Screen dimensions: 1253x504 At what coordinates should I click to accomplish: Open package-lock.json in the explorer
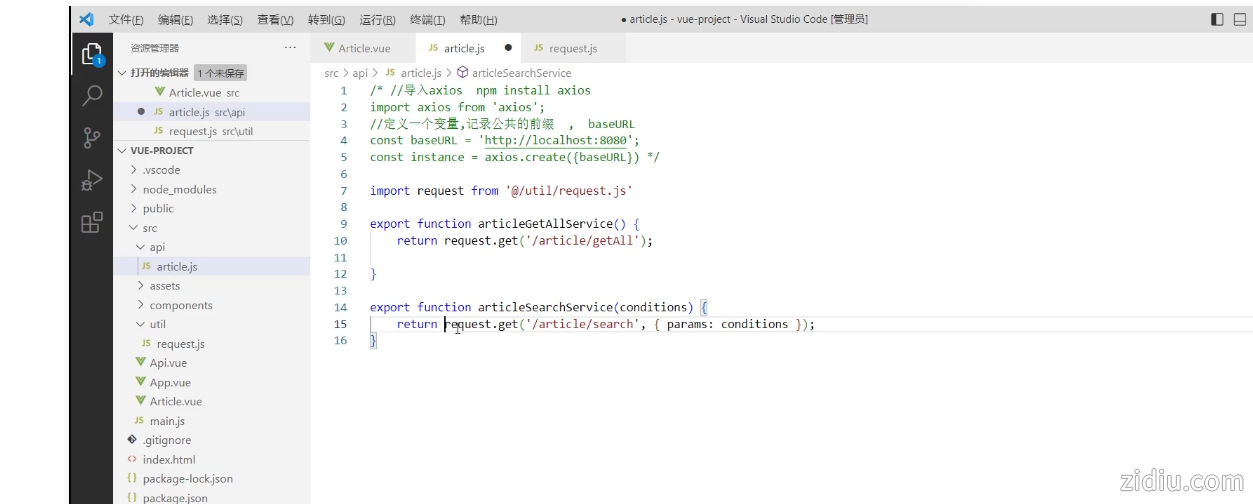click(187, 479)
